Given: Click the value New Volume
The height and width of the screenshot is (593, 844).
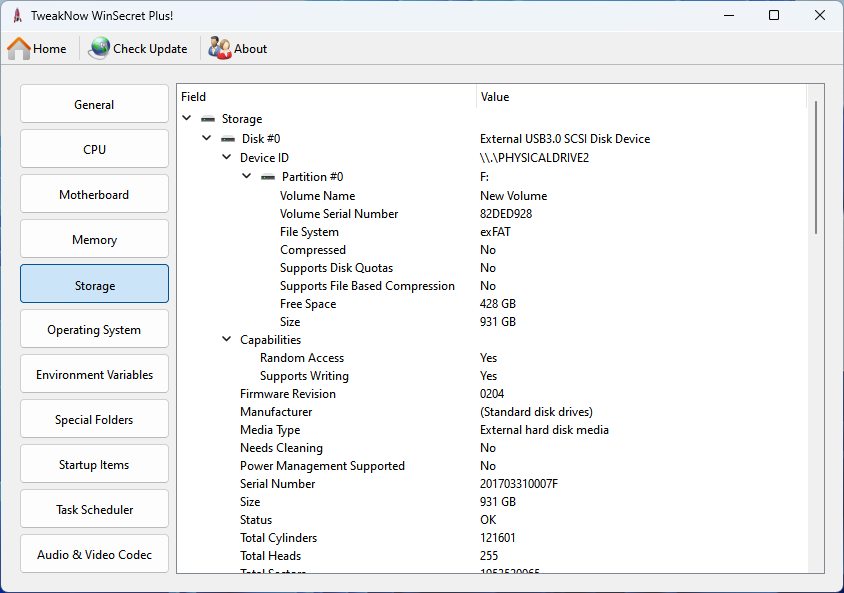Looking at the screenshot, I should (514, 196).
